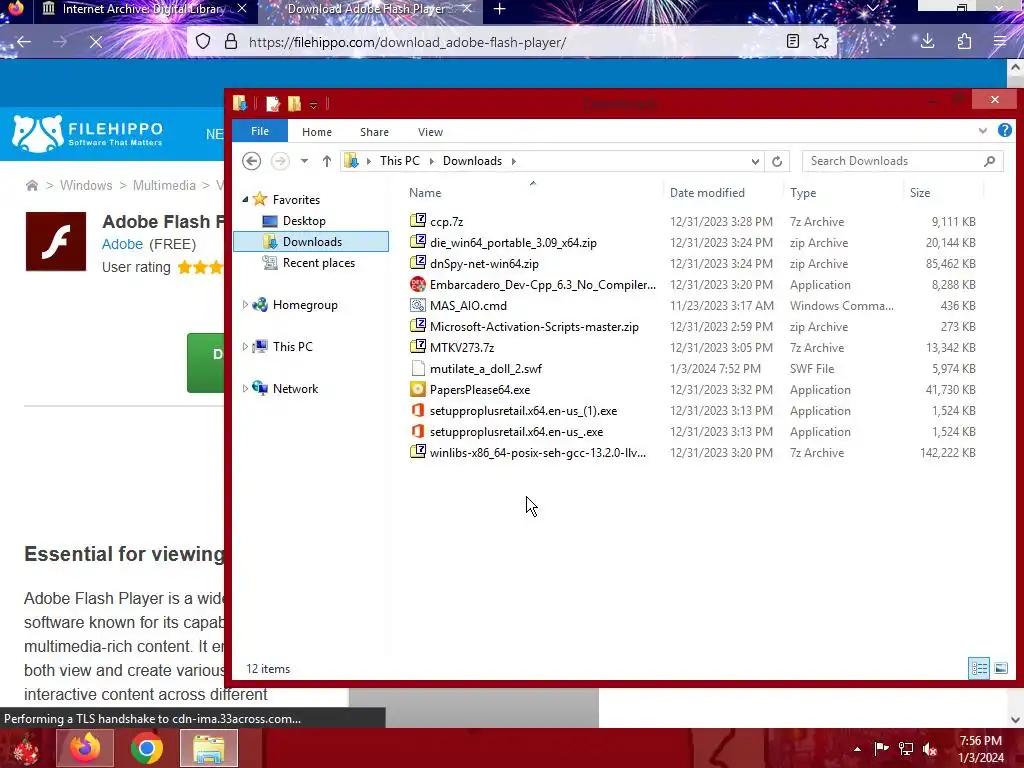Viewport: 1024px width, 768px height.
Task: Open Chrome from the taskbar
Action: [146, 748]
